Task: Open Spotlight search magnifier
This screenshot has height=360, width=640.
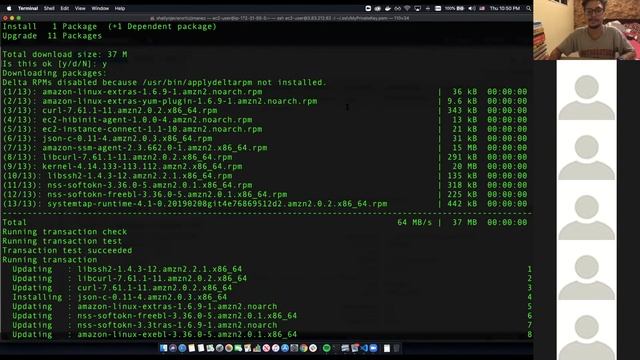Action: tap(529, 8)
